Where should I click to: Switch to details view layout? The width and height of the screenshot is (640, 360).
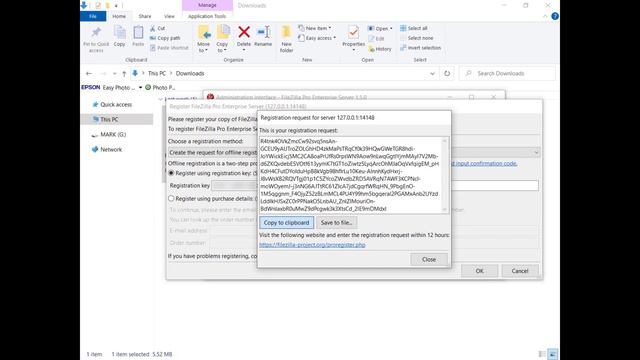(542, 354)
